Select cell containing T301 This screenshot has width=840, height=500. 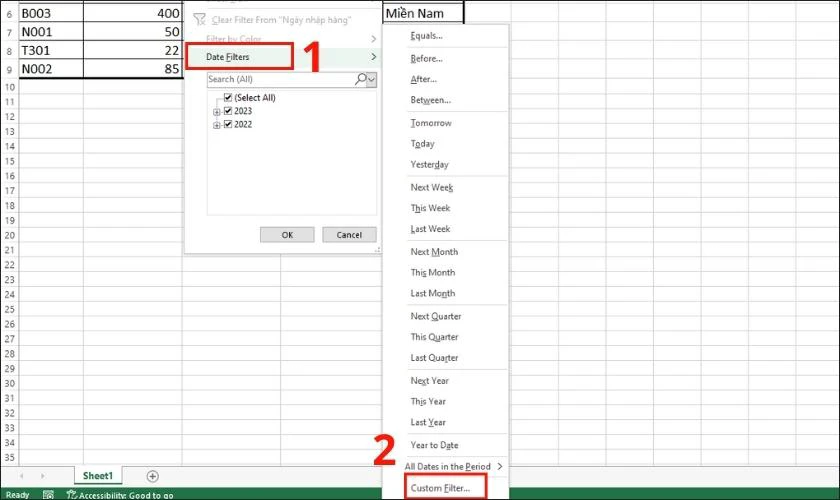click(51, 50)
